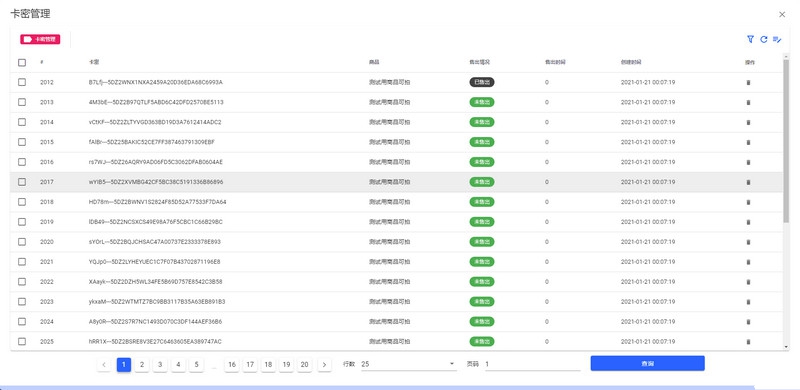Delete row 2021 with trash icon
The image size is (800, 390).
point(748,261)
